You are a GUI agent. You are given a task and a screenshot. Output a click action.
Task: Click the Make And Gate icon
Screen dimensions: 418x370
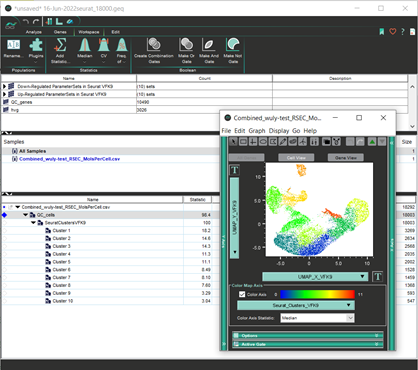(x=209, y=44)
